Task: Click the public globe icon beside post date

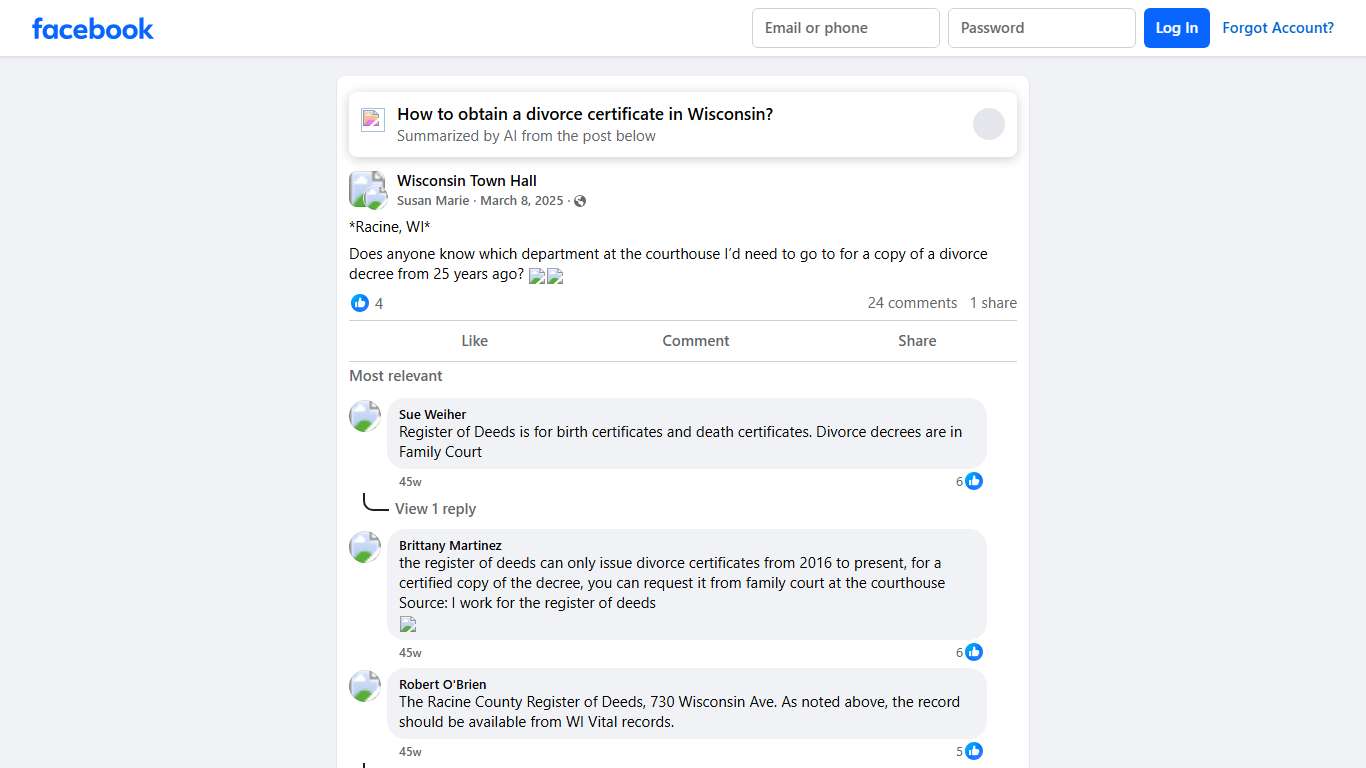Action: pyautogui.click(x=580, y=201)
